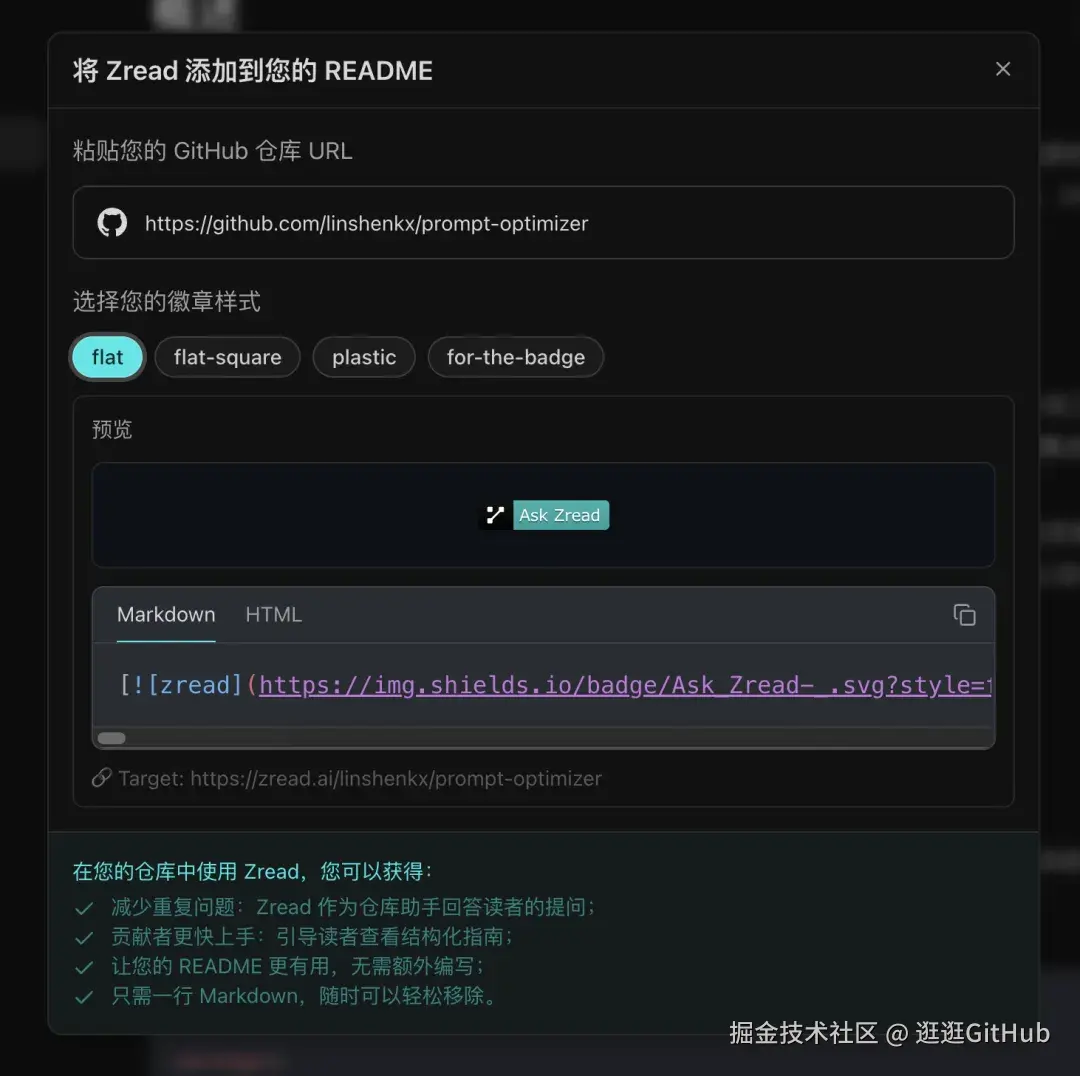The image size is (1080, 1076).
Task: Select the flat-square badge style
Action: pos(227,357)
